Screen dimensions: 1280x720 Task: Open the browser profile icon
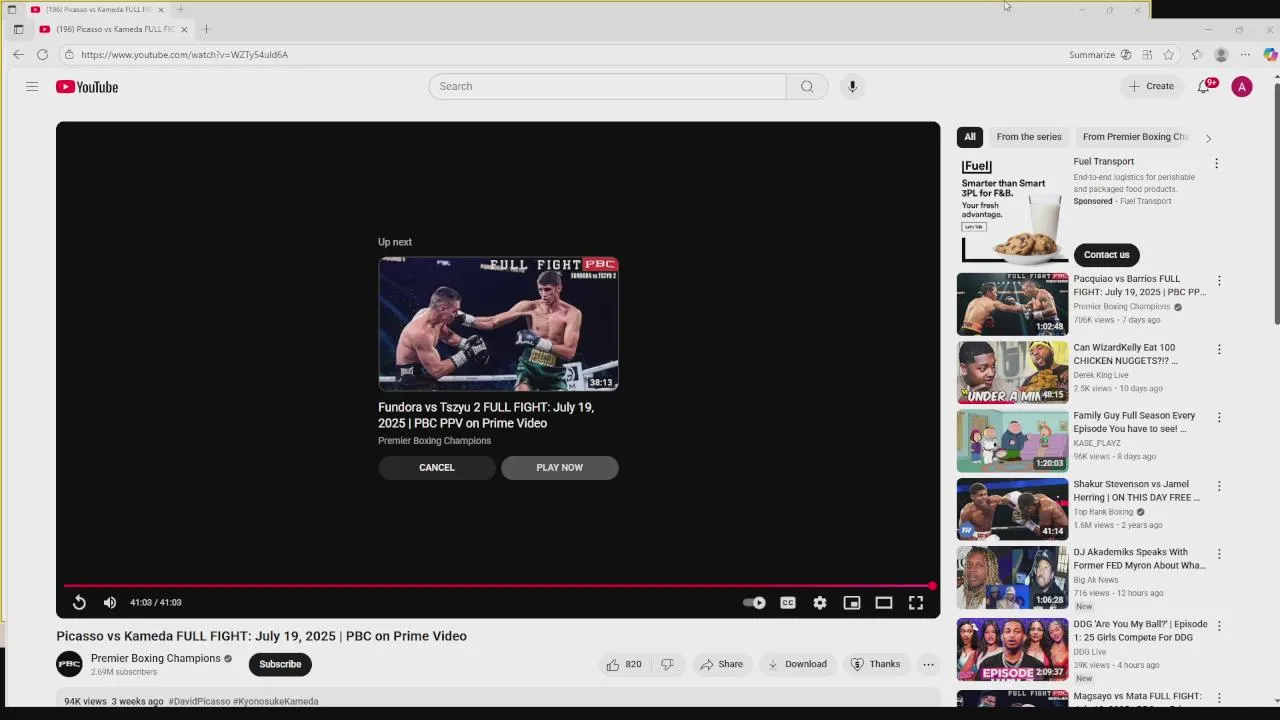coord(1221,55)
